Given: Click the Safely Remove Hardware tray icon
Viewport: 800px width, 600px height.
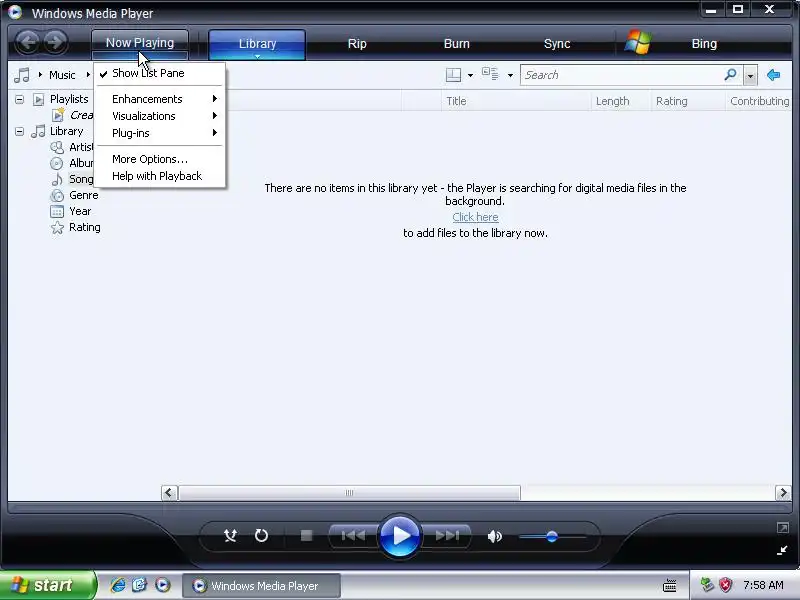Looking at the screenshot, I should (x=707, y=585).
